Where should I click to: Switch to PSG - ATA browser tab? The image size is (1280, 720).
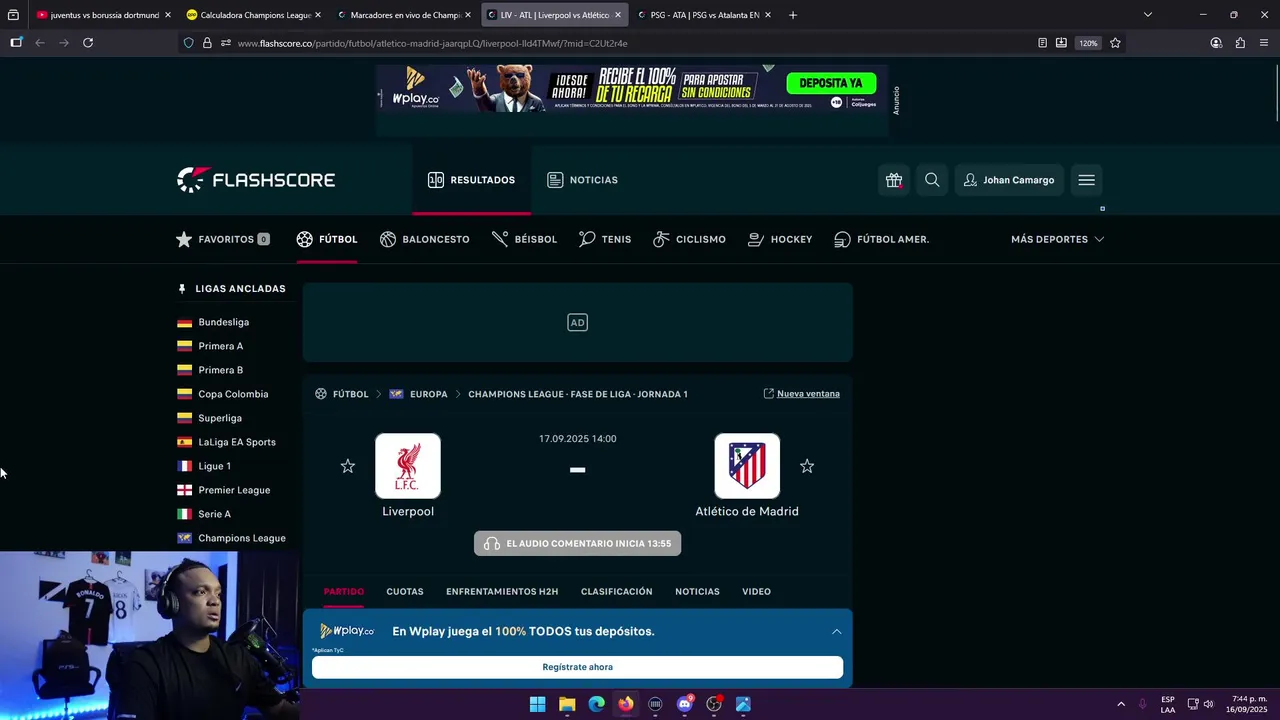[704, 15]
